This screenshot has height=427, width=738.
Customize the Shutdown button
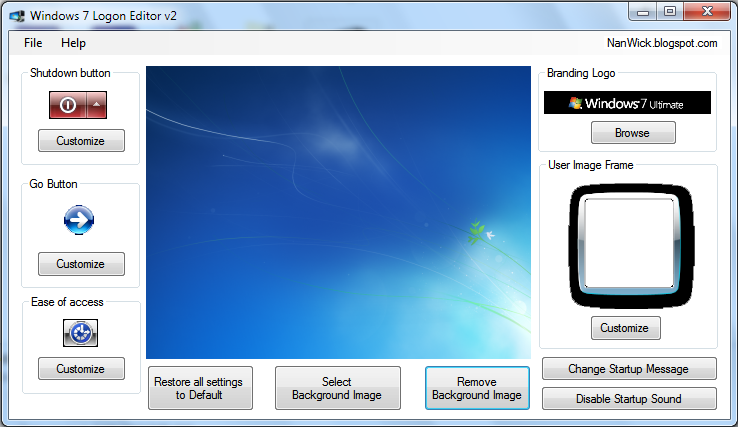pyautogui.click(x=81, y=141)
